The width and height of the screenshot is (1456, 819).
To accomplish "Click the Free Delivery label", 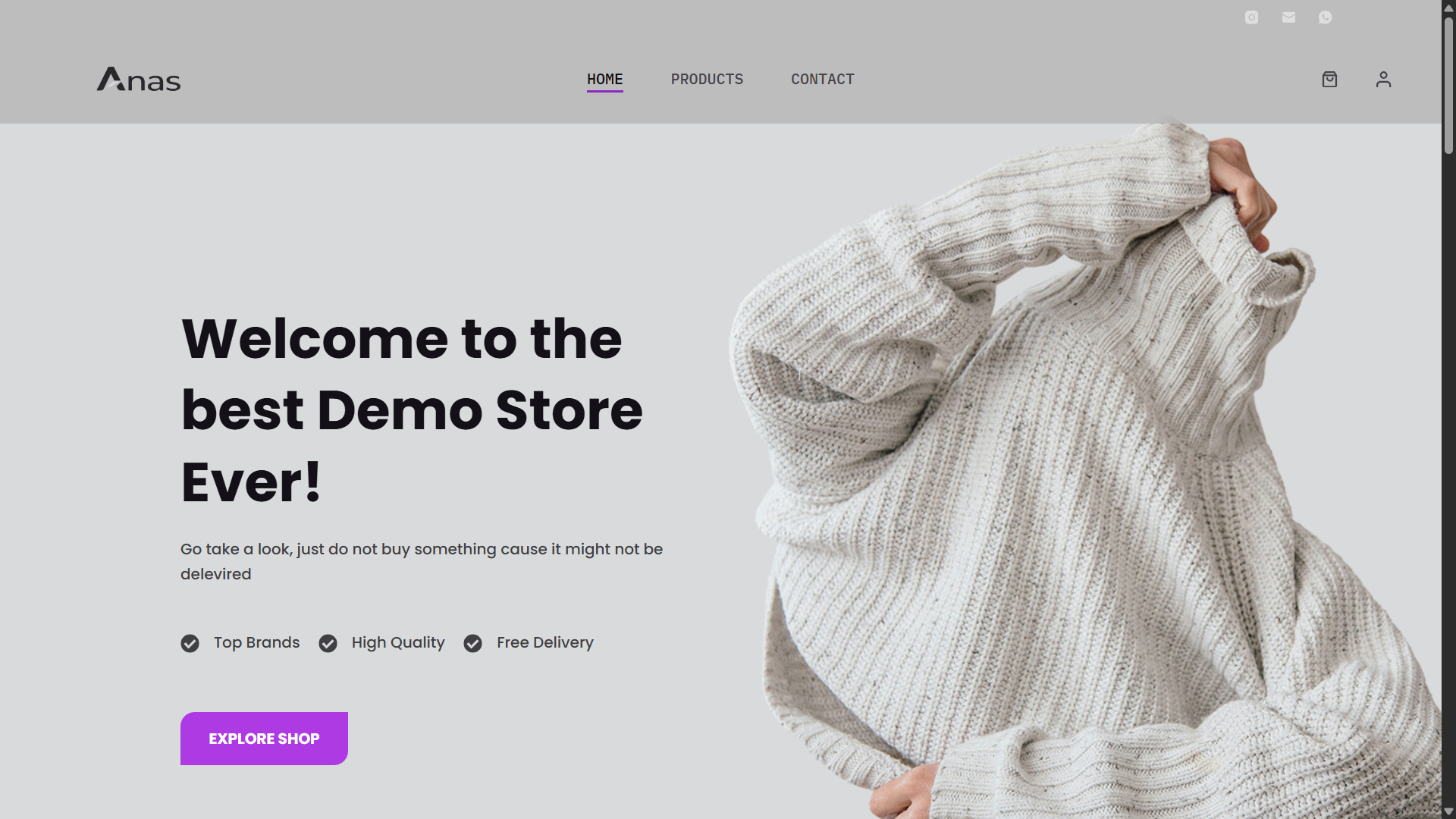I will pyautogui.click(x=545, y=642).
